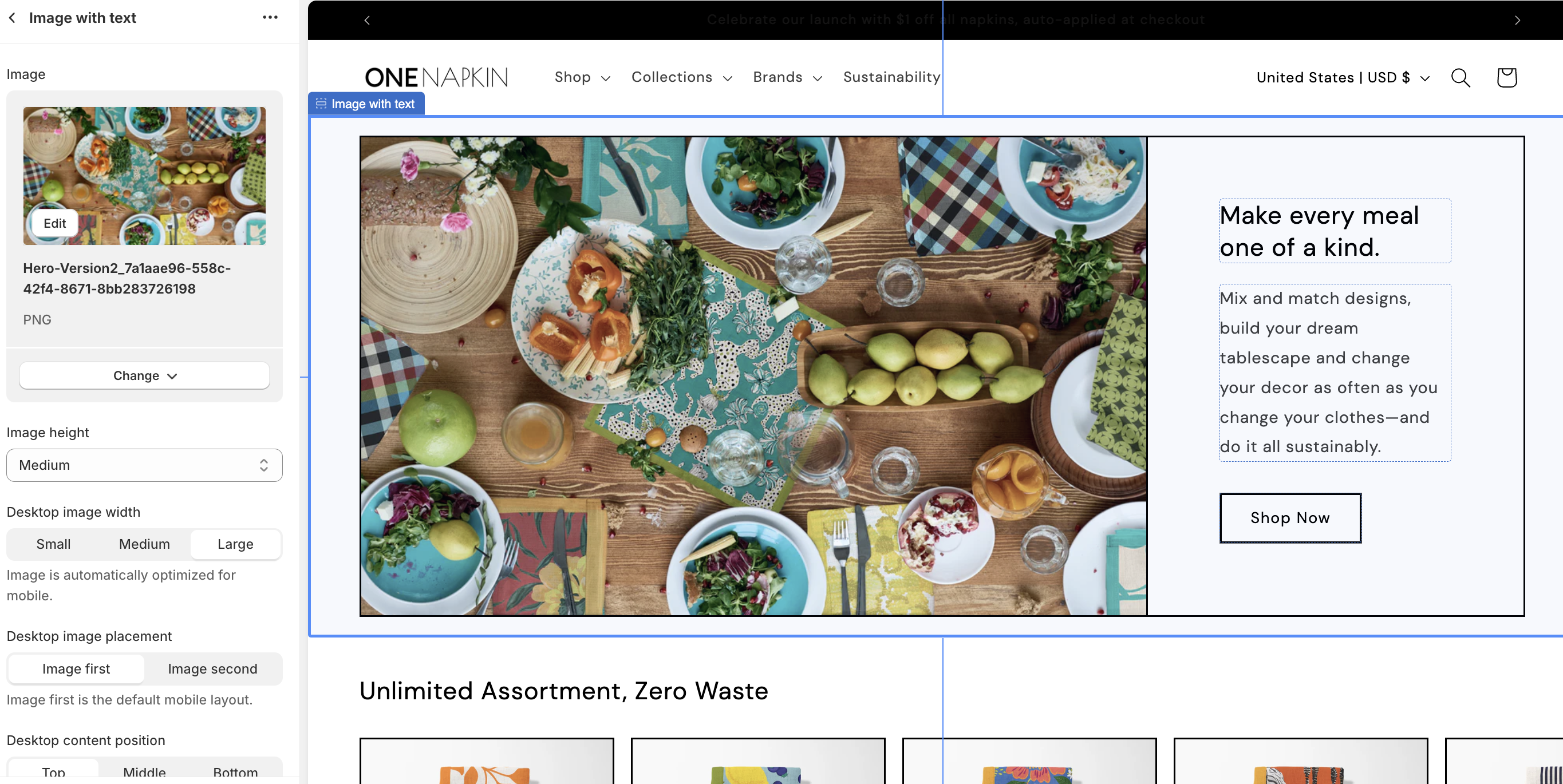Show next announcement with right arrow
The image size is (1563, 784).
(1517, 20)
